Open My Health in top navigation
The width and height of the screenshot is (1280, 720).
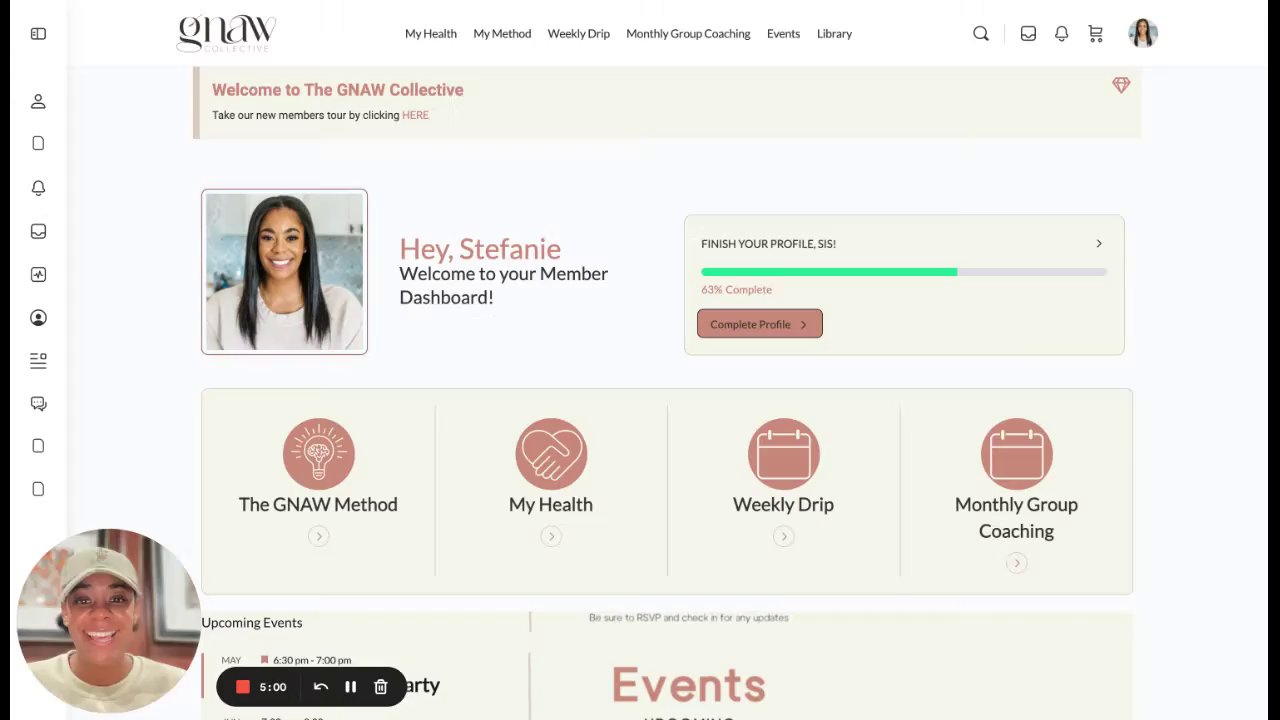431,34
